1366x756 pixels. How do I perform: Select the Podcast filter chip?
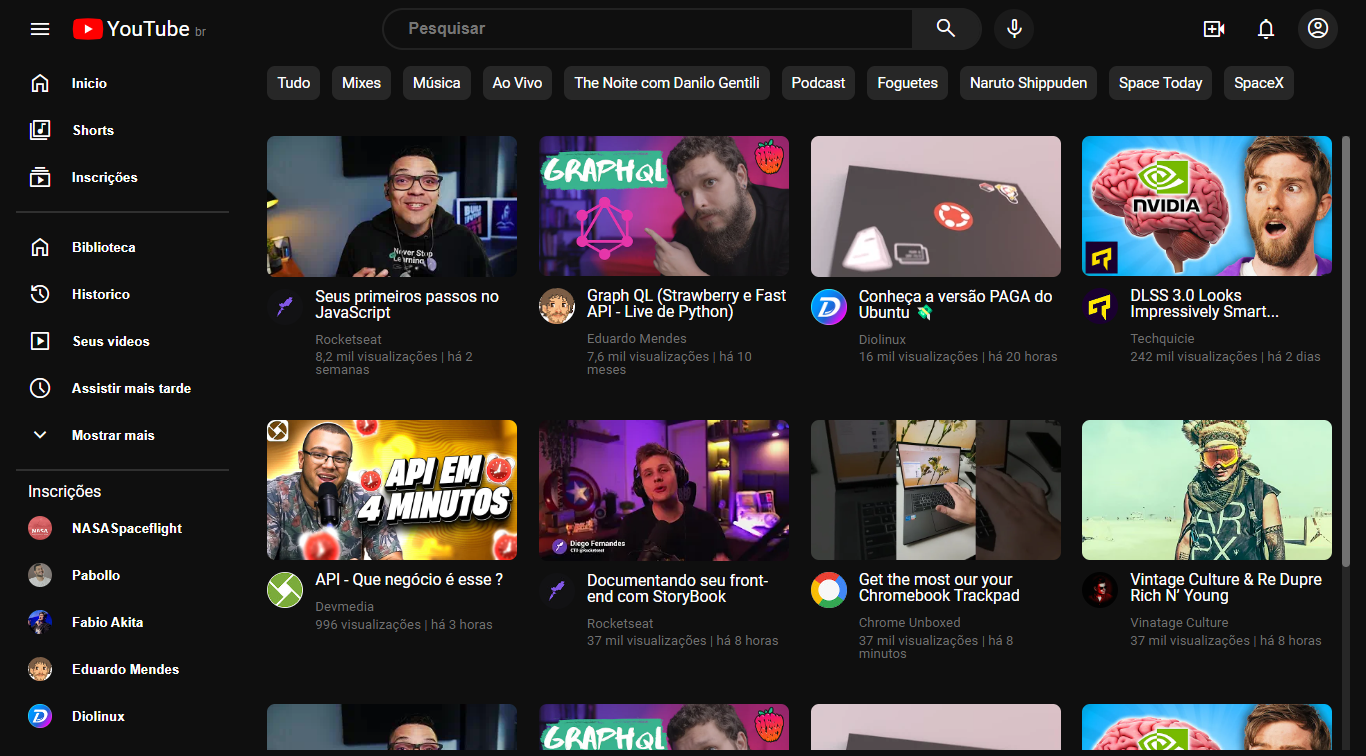point(818,83)
